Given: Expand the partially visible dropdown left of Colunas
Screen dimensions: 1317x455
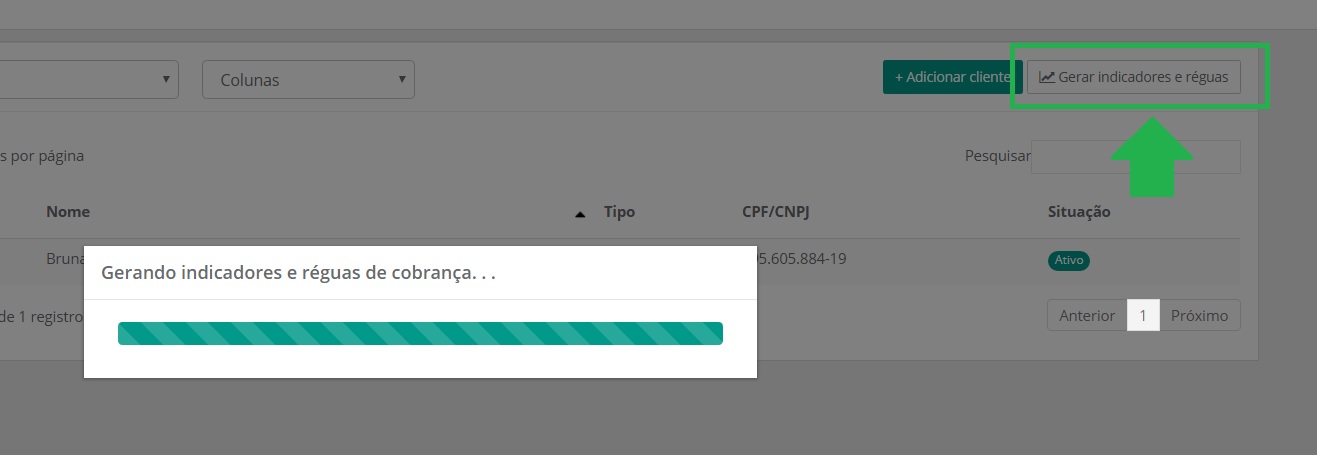Looking at the screenshot, I should pyautogui.click(x=89, y=80).
